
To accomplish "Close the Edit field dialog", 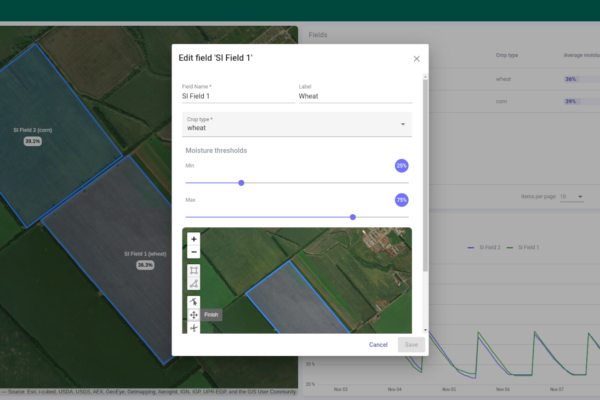I will [417, 59].
